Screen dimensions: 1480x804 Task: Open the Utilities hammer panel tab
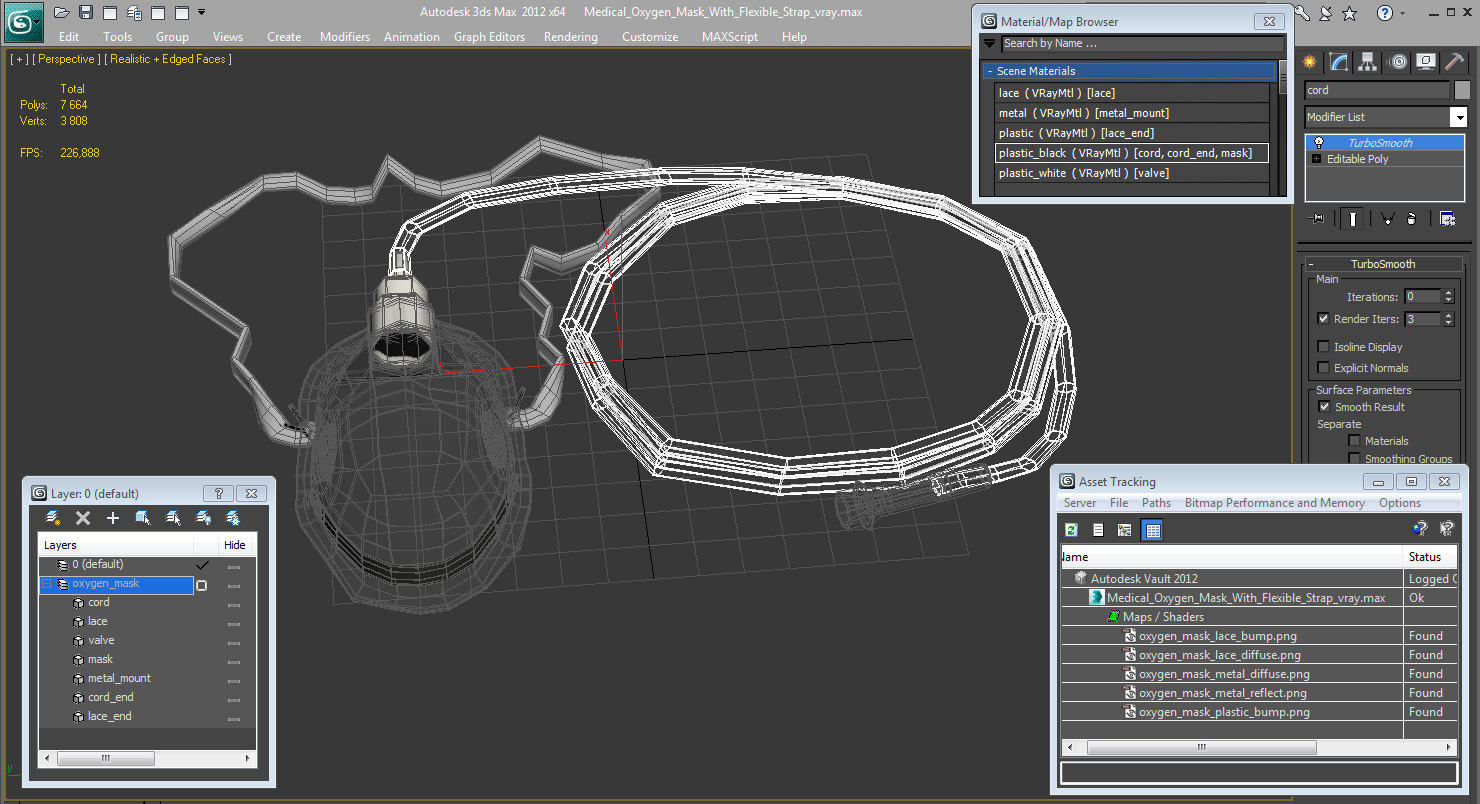click(1453, 62)
